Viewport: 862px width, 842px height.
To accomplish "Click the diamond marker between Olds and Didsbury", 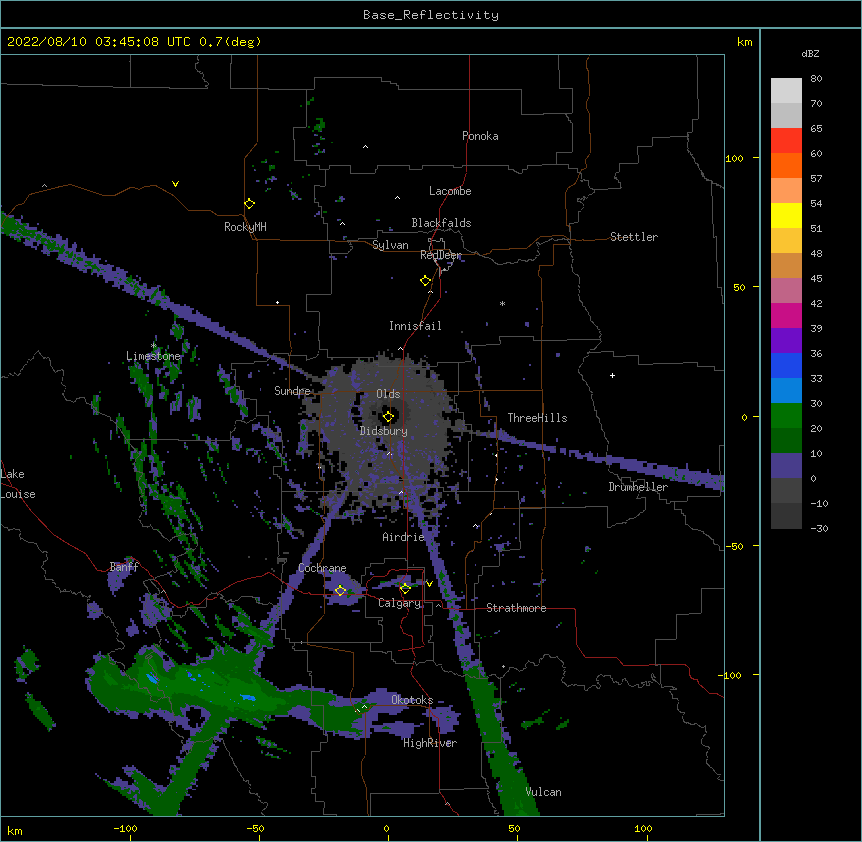I will coord(388,417).
